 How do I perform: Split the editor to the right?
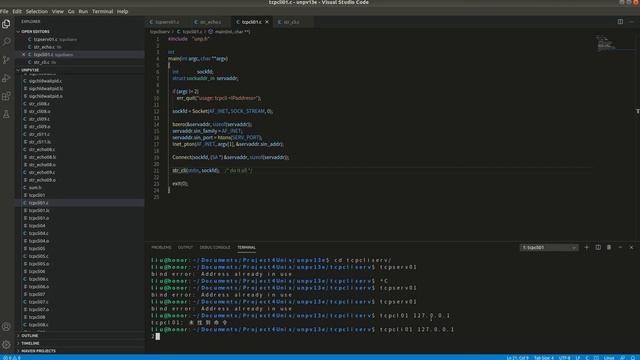coord(620,22)
